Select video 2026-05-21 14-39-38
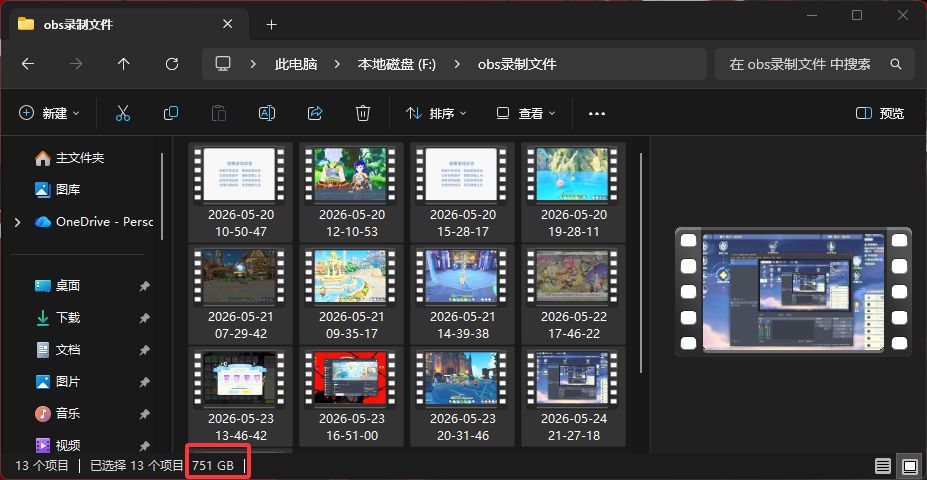The width and height of the screenshot is (927, 480). pos(463,294)
